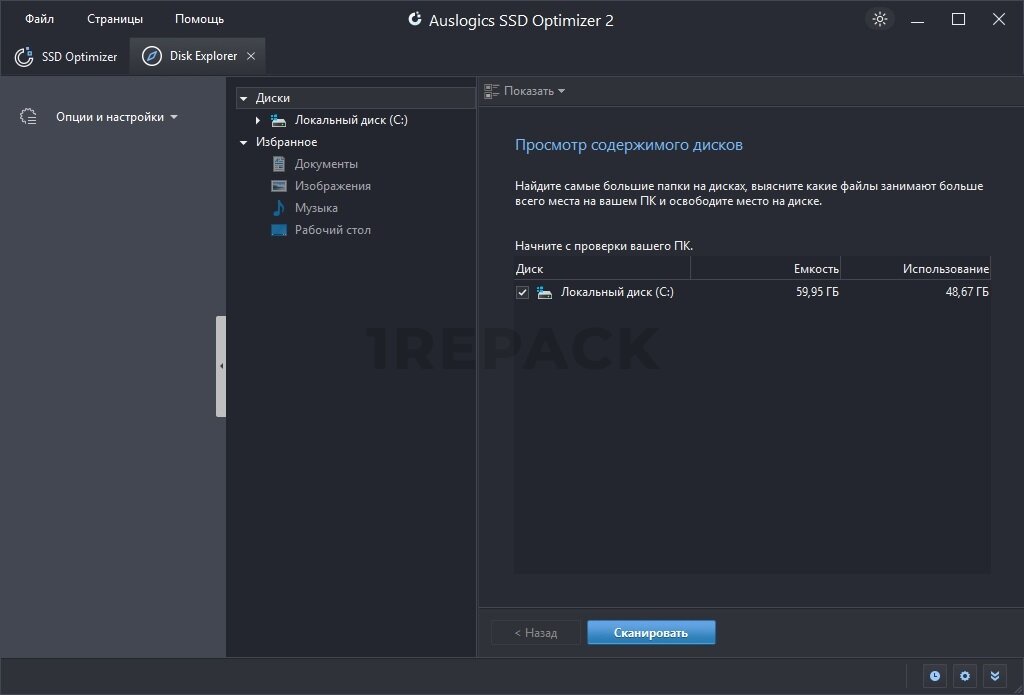
Task: Click the Документы folder icon
Action: coord(279,164)
